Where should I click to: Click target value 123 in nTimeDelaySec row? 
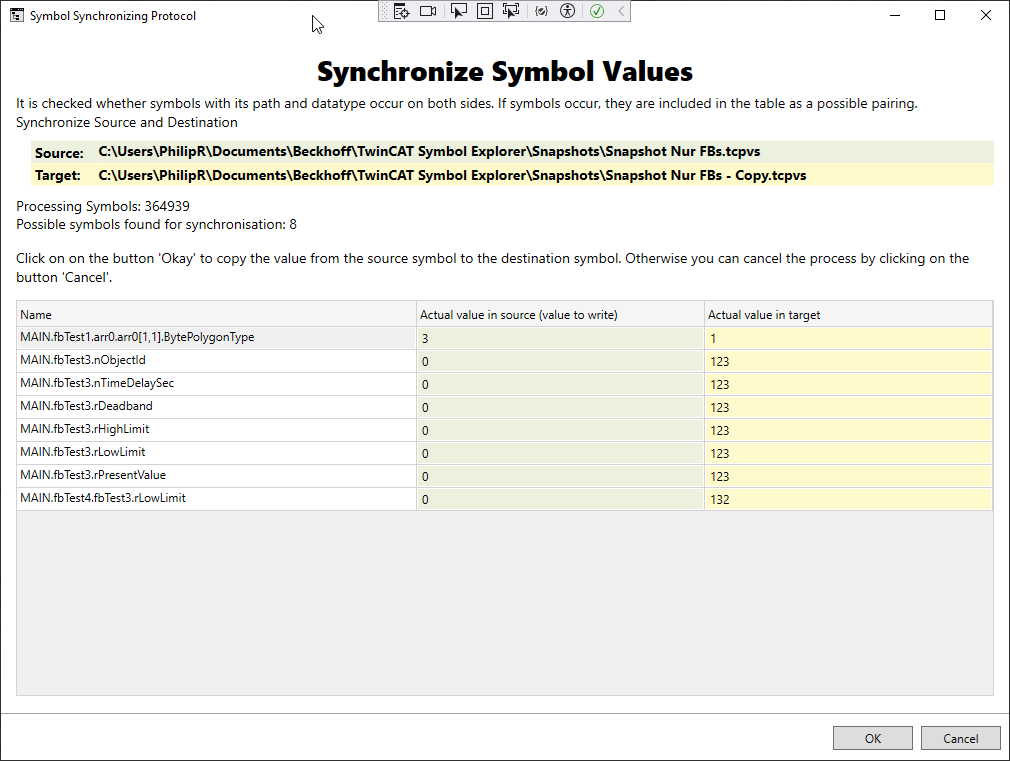[x=848, y=385]
